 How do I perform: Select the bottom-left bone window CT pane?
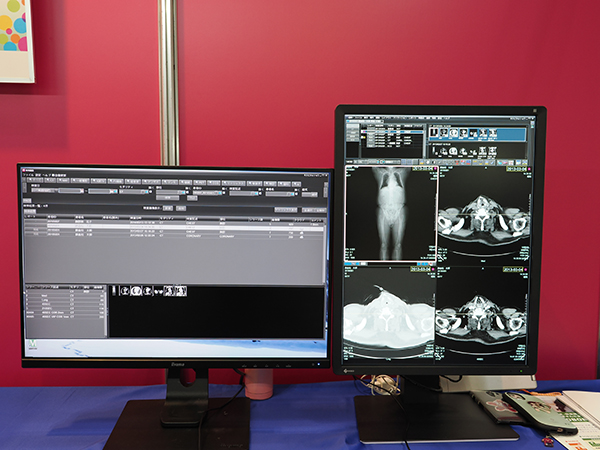[x=390, y=315]
